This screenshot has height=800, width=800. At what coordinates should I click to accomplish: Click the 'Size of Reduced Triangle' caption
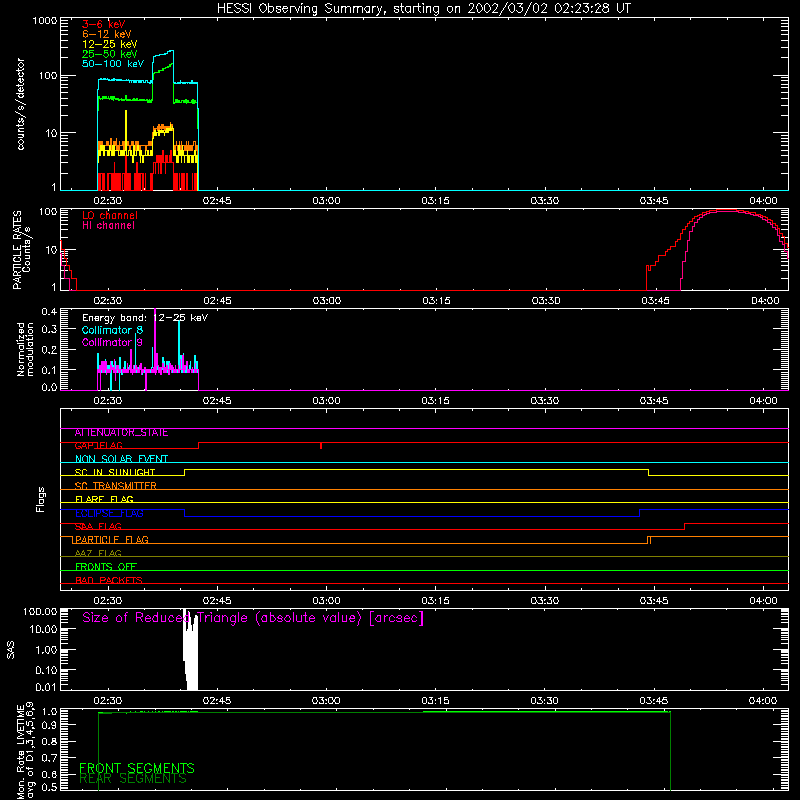253,618
